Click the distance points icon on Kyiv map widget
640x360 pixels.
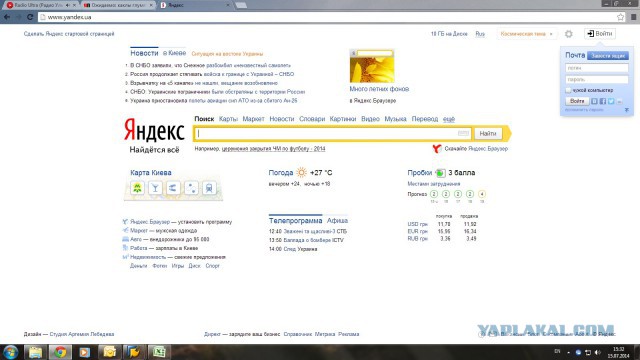(191, 188)
